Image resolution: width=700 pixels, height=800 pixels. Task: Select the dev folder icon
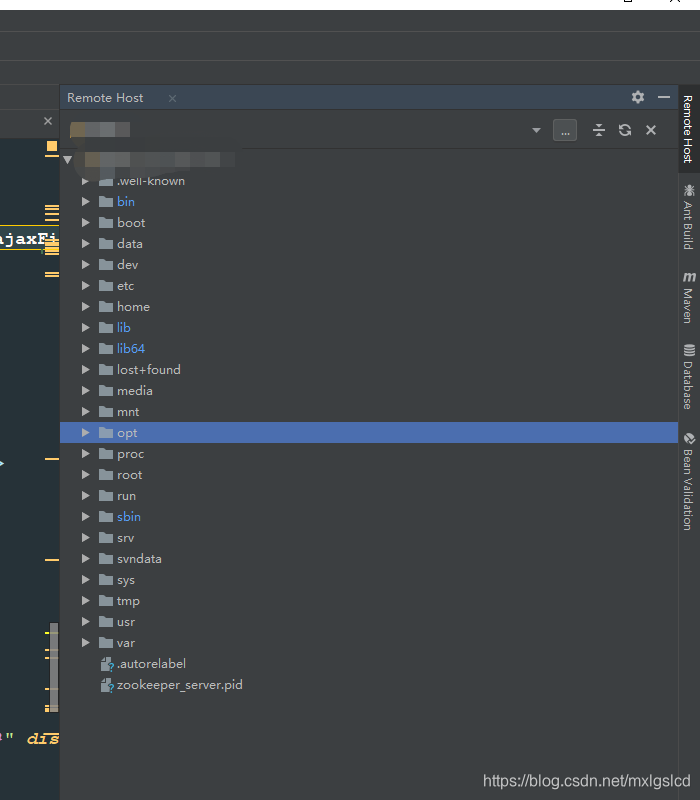click(106, 265)
